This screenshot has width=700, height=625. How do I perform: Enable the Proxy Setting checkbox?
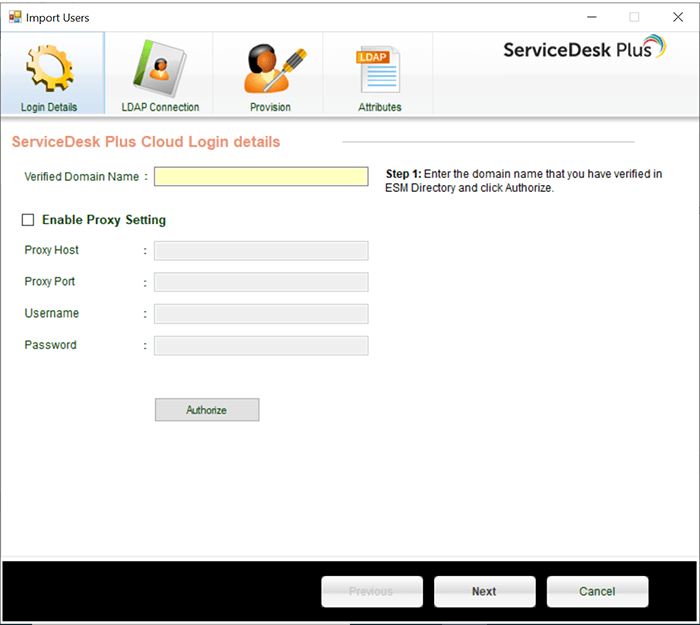pos(28,220)
